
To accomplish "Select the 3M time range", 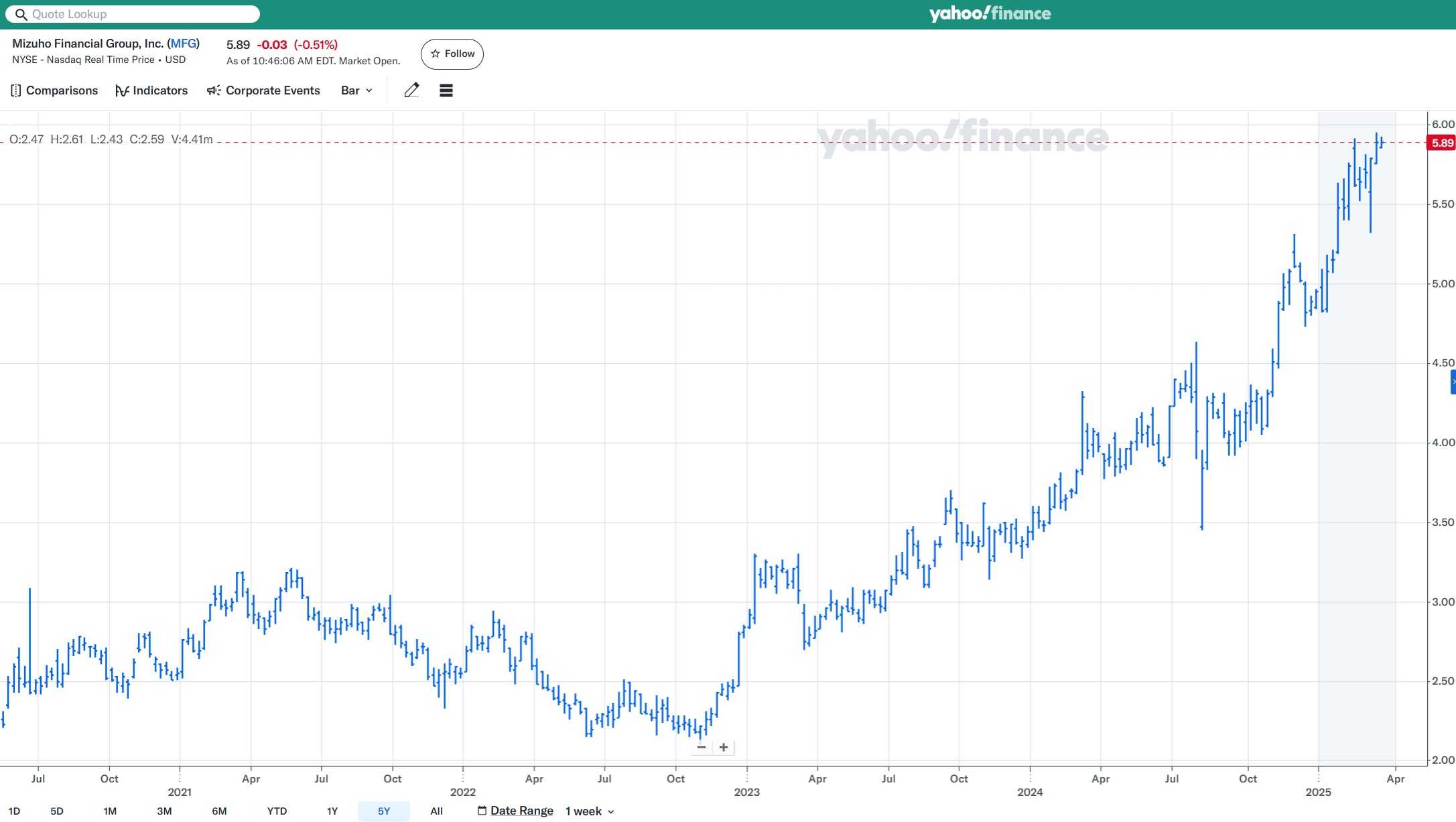I will pyautogui.click(x=164, y=811).
